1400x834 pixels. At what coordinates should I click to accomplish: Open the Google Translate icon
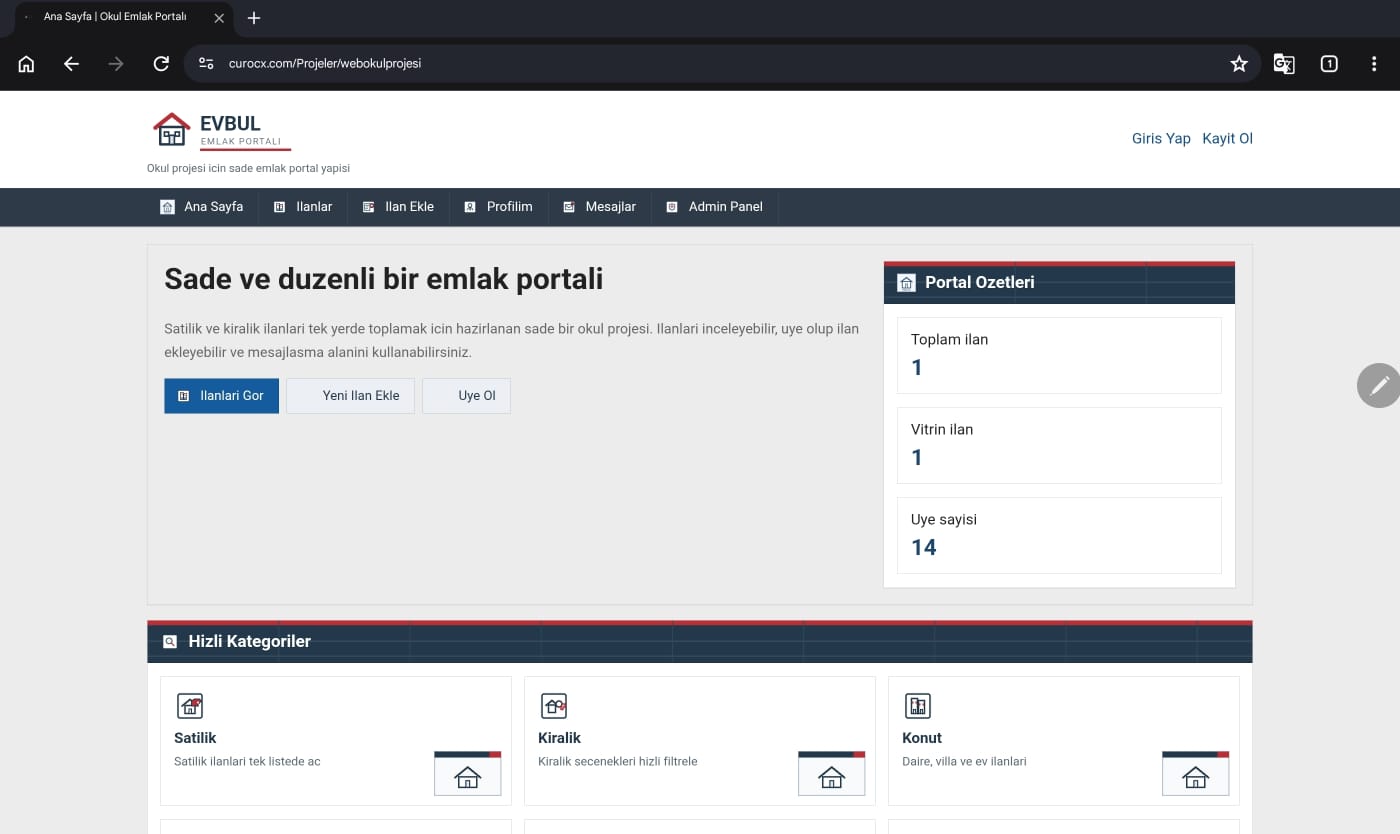click(1284, 64)
